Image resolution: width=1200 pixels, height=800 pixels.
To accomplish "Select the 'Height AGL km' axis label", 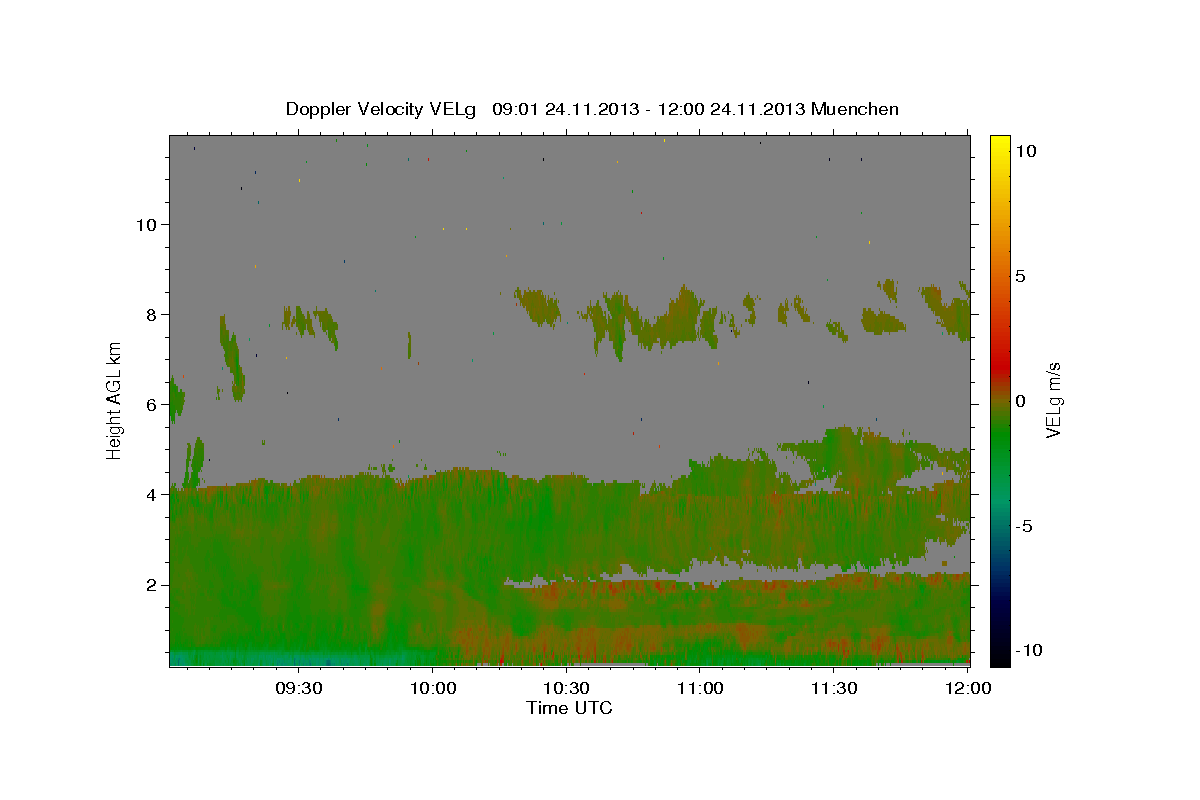I will point(115,400).
